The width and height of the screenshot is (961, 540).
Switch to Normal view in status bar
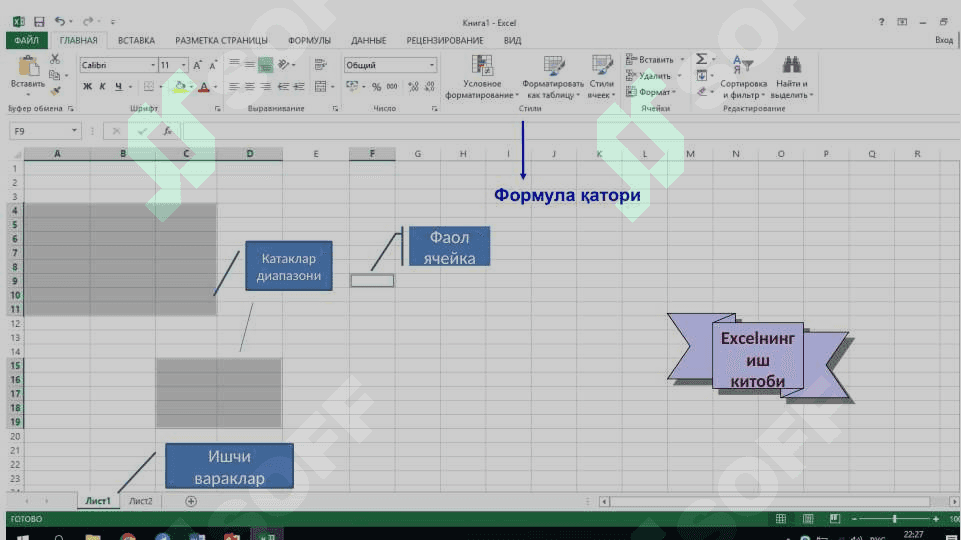[x=781, y=519]
